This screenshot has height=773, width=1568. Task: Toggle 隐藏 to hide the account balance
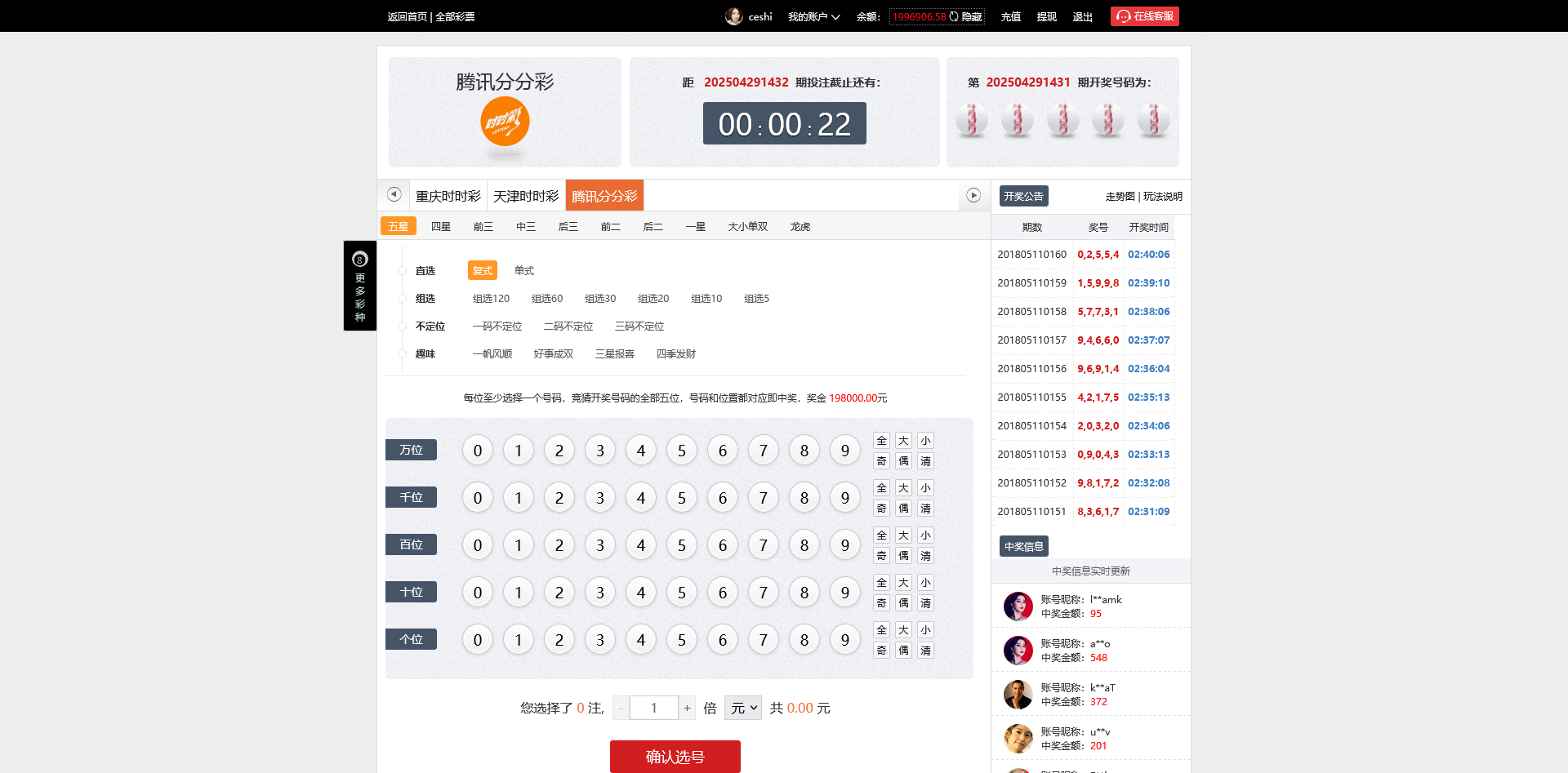(972, 16)
